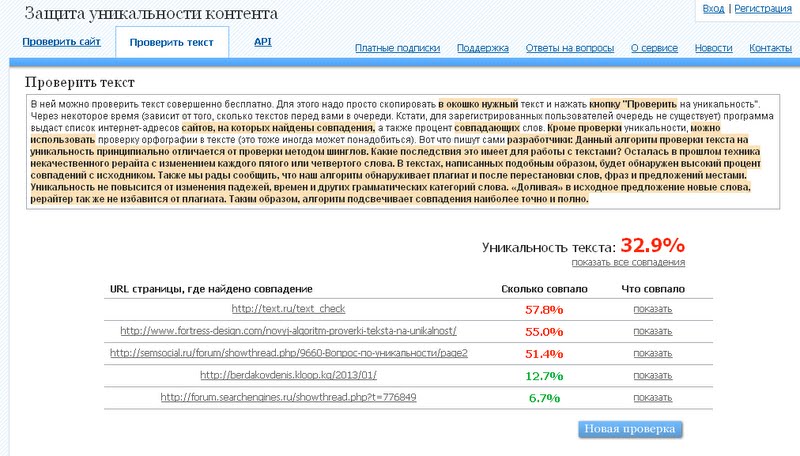800x456 pixels.
Task: Click the 6.7% match value
Action: tap(544, 398)
